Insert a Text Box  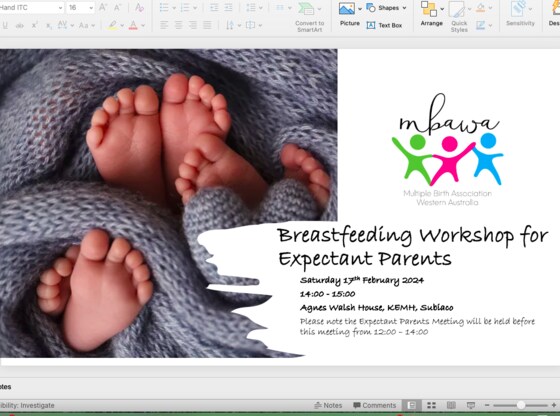point(384,25)
